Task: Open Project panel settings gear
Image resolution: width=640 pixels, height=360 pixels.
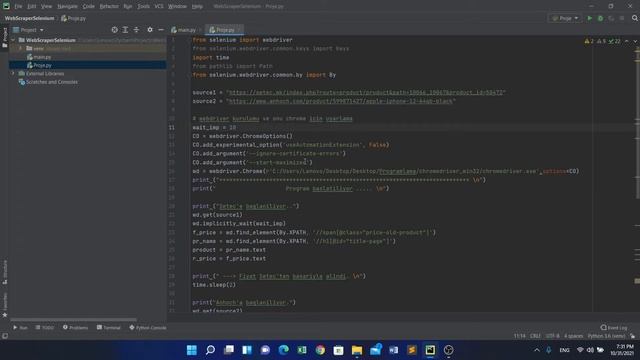Action: [x=150, y=30]
